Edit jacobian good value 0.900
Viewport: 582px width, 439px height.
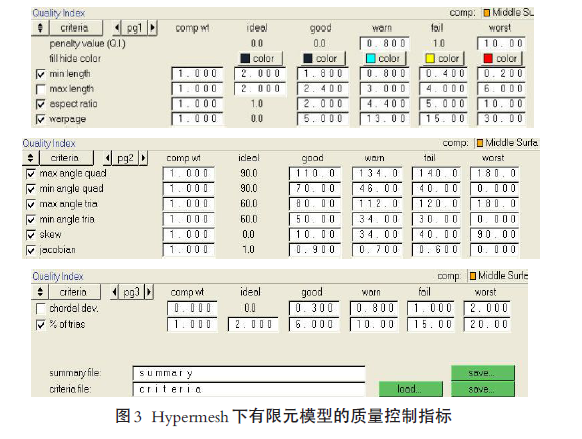point(315,249)
